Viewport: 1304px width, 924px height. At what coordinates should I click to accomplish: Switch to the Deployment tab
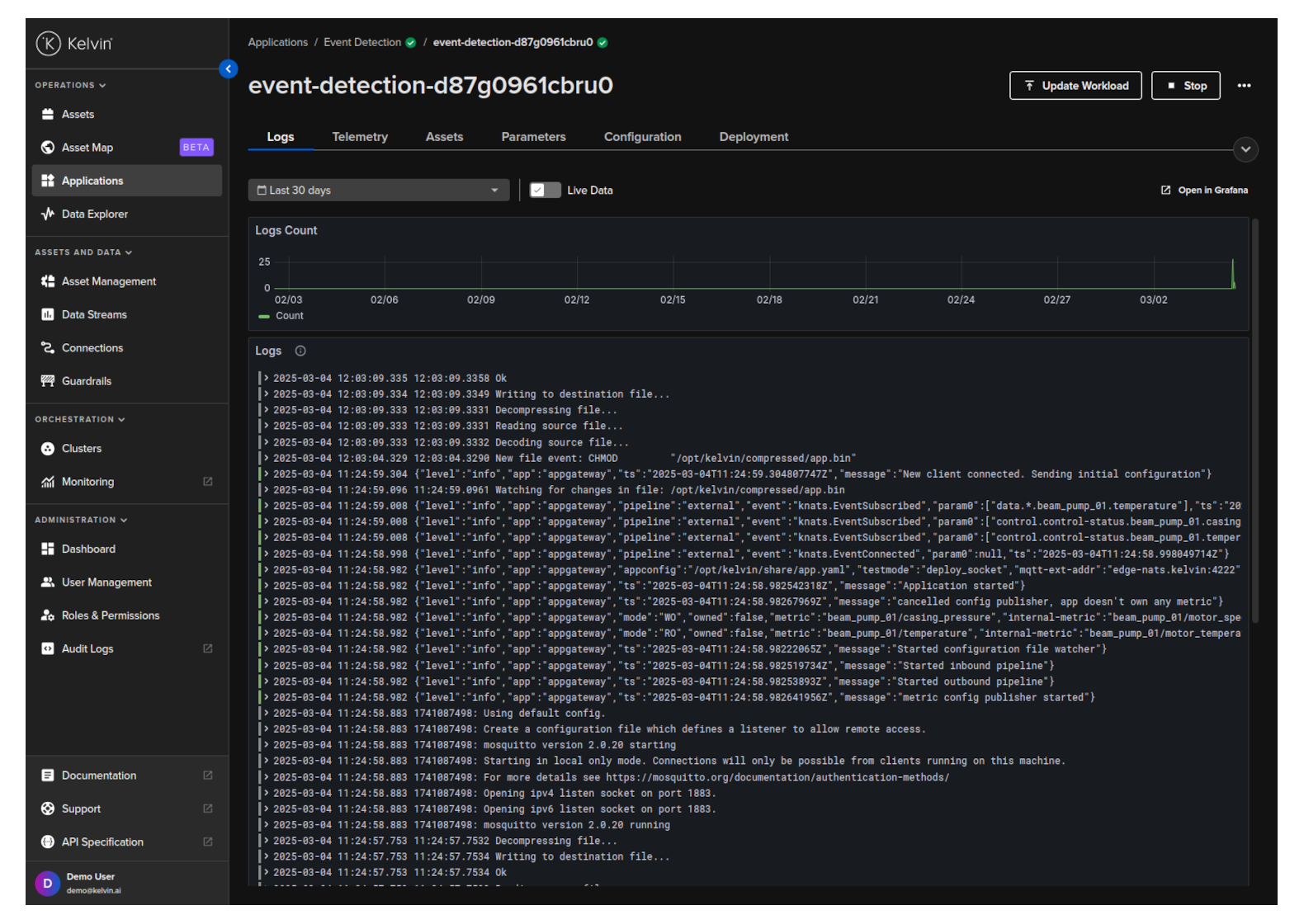[x=754, y=137]
